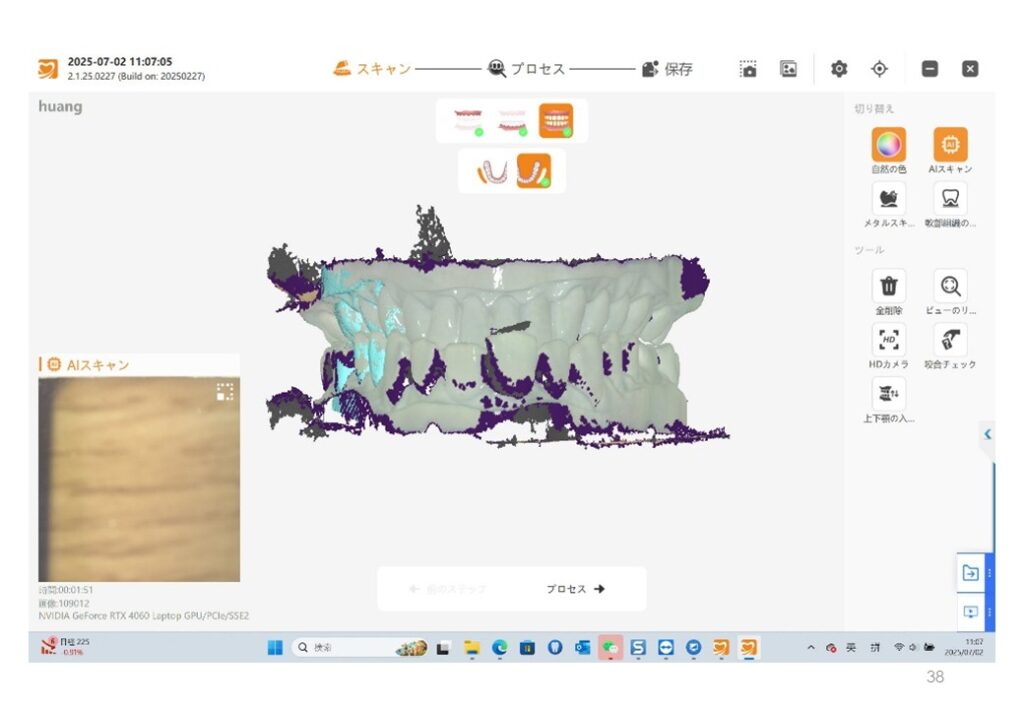Click the 全削除 trash can icon
Viewport: 1024px width, 709px height.
[x=888, y=286]
